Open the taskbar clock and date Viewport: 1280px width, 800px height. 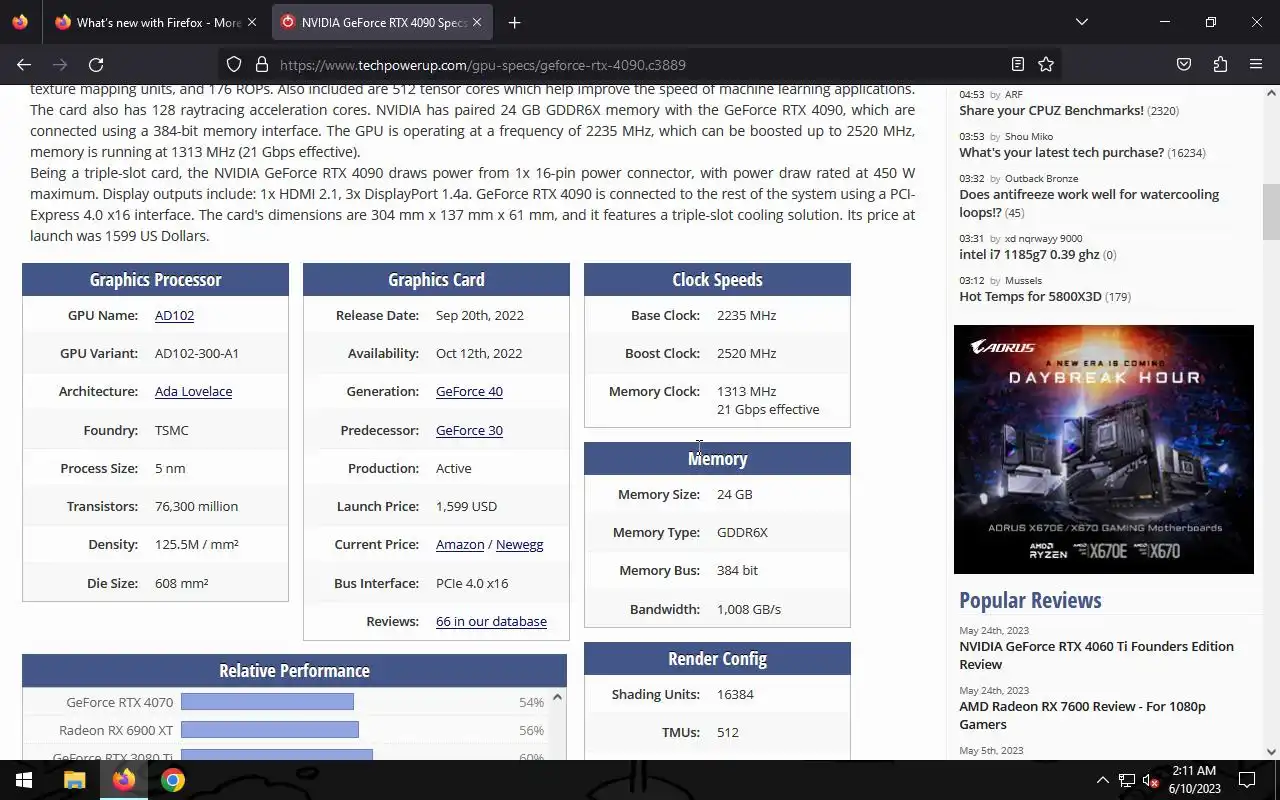coord(1194,780)
